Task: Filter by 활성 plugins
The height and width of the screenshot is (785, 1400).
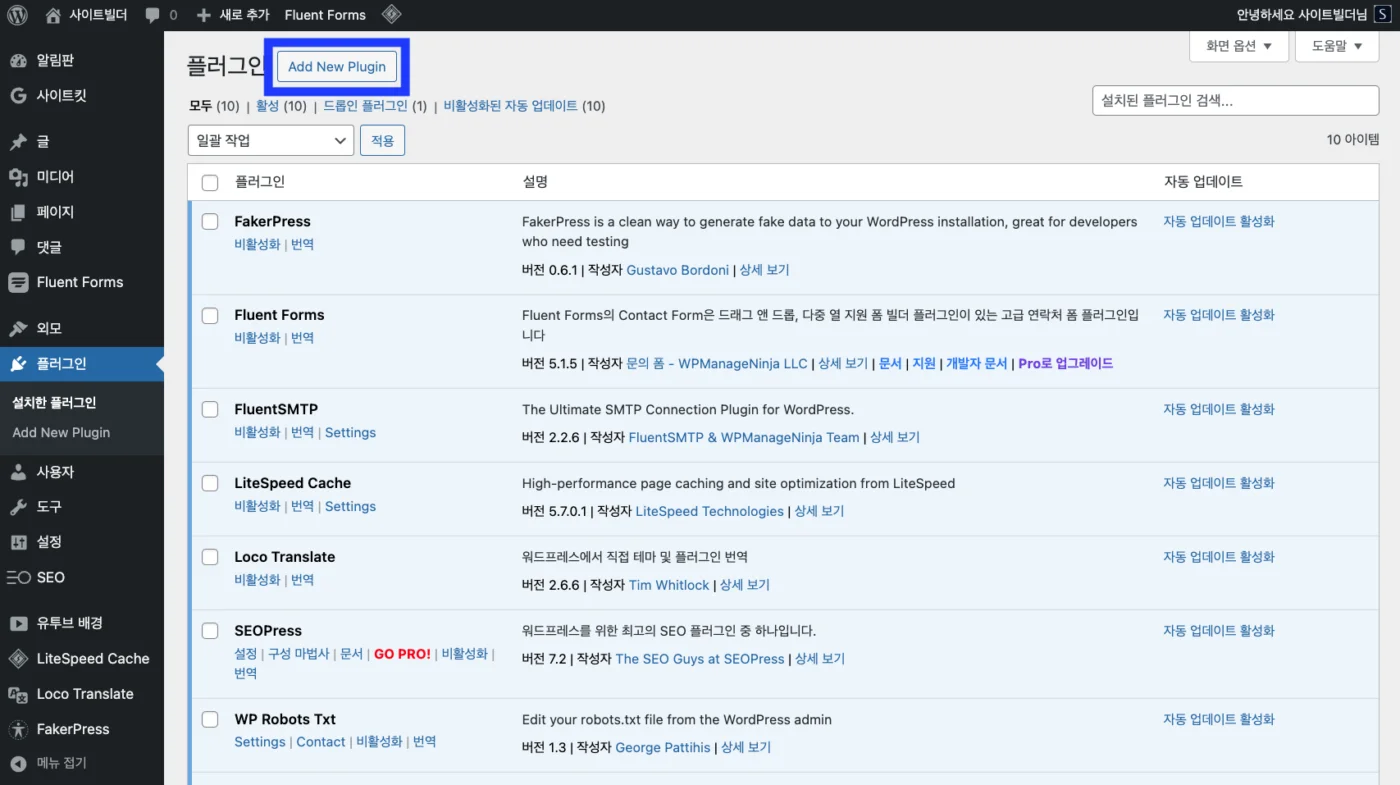Action: point(267,106)
